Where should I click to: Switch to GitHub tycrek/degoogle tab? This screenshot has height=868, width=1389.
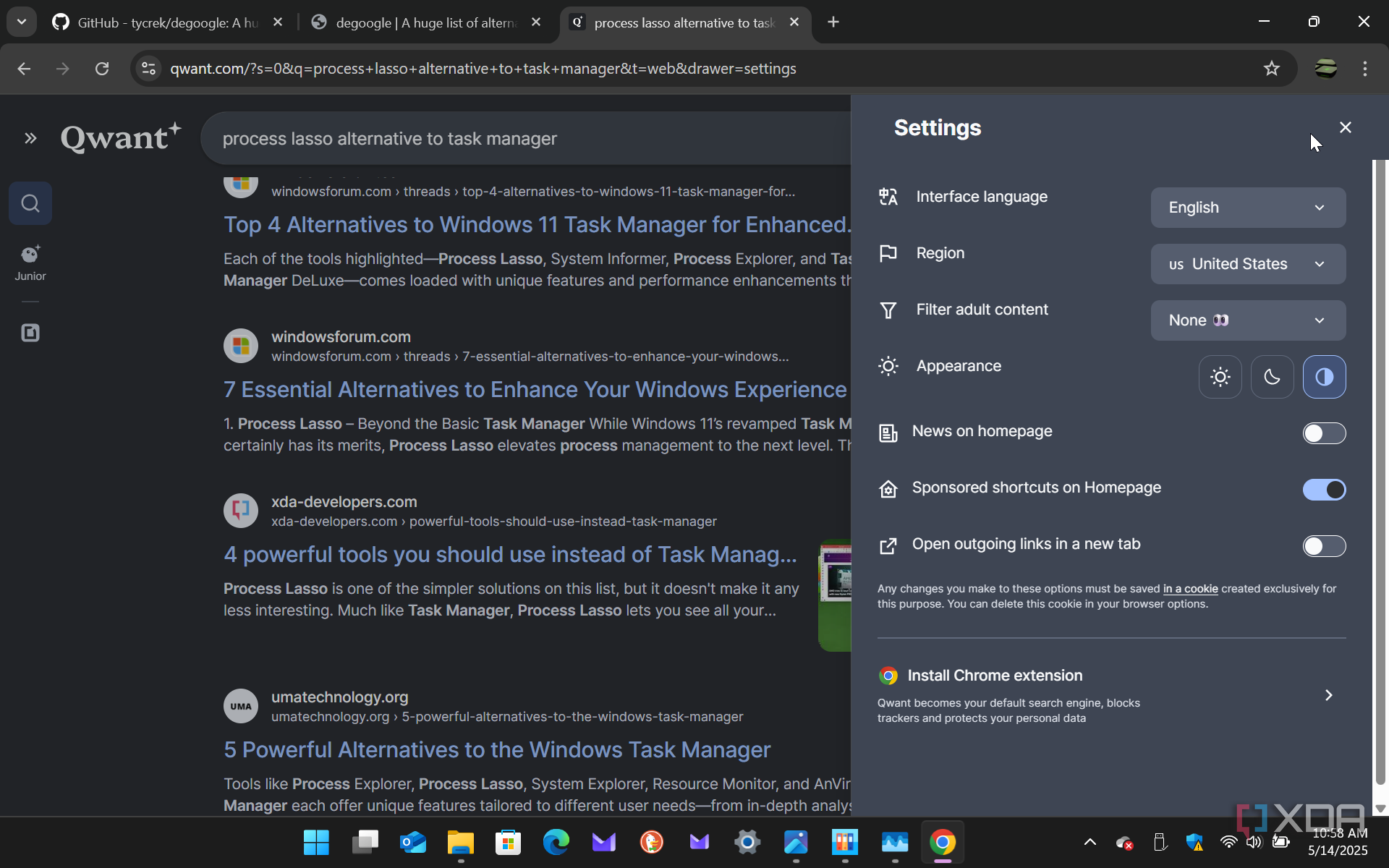[168, 22]
